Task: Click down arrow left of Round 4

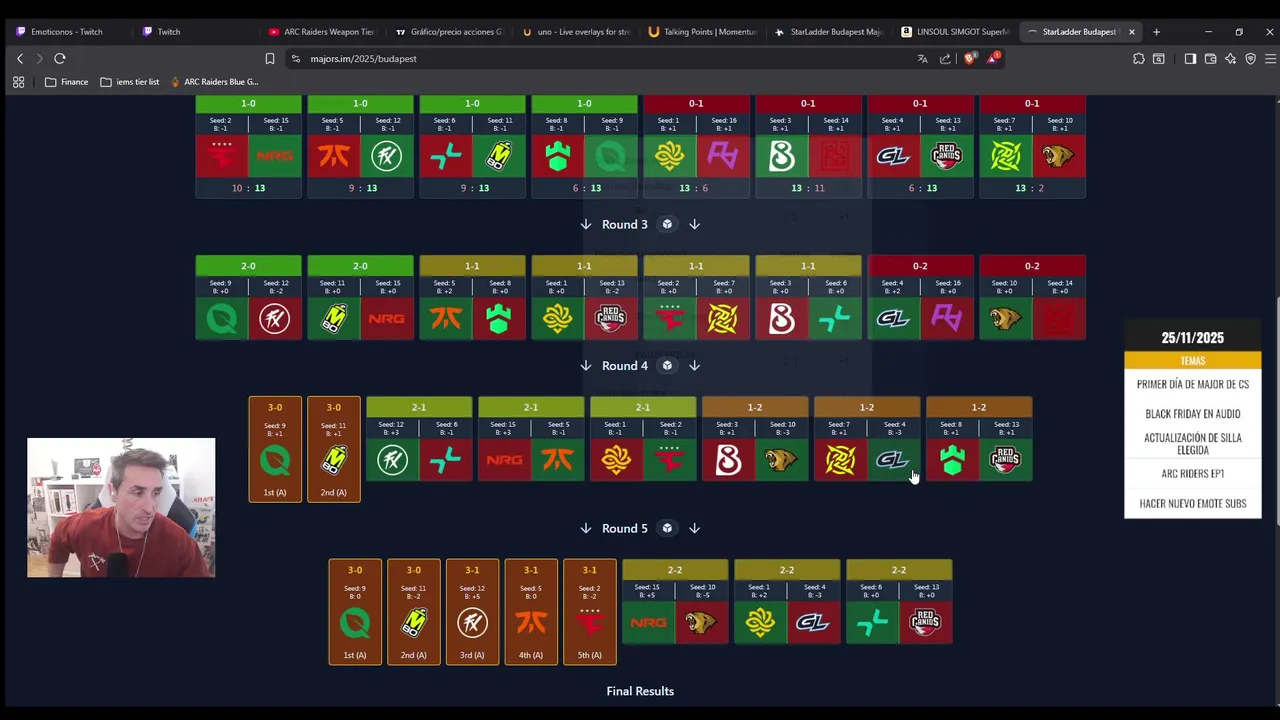Action: pyautogui.click(x=586, y=366)
